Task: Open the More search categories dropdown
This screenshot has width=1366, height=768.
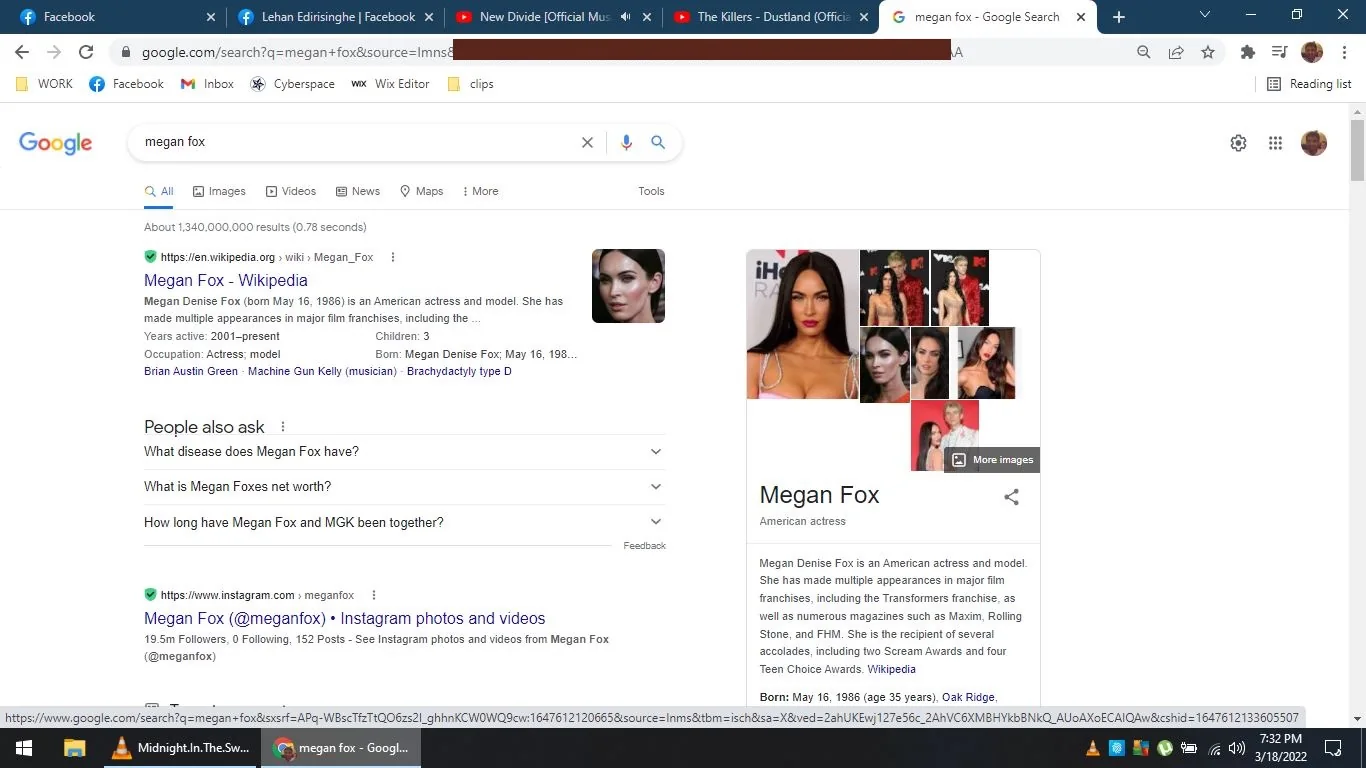Action: 480,191
